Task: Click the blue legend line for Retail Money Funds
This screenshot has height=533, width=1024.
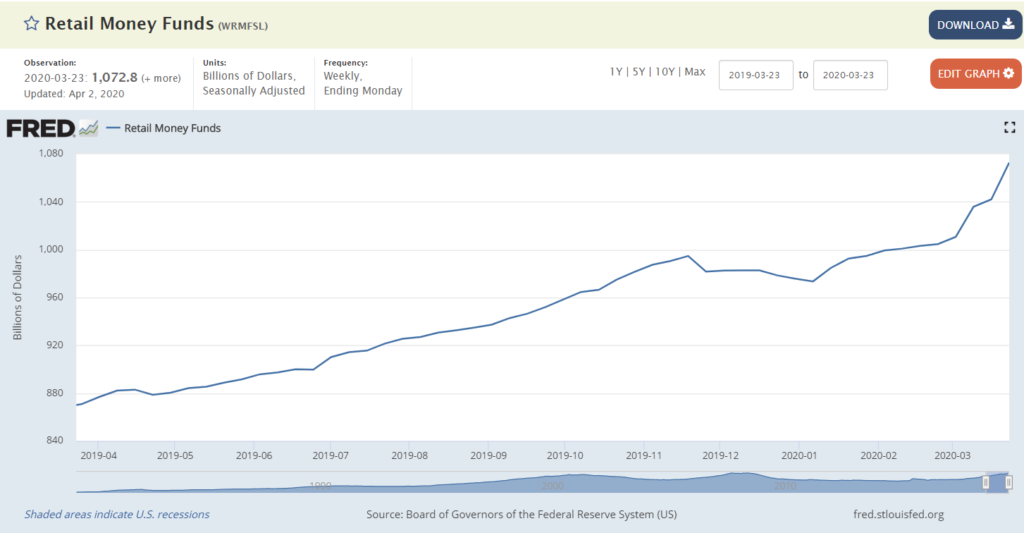Action: coord(112,128)
